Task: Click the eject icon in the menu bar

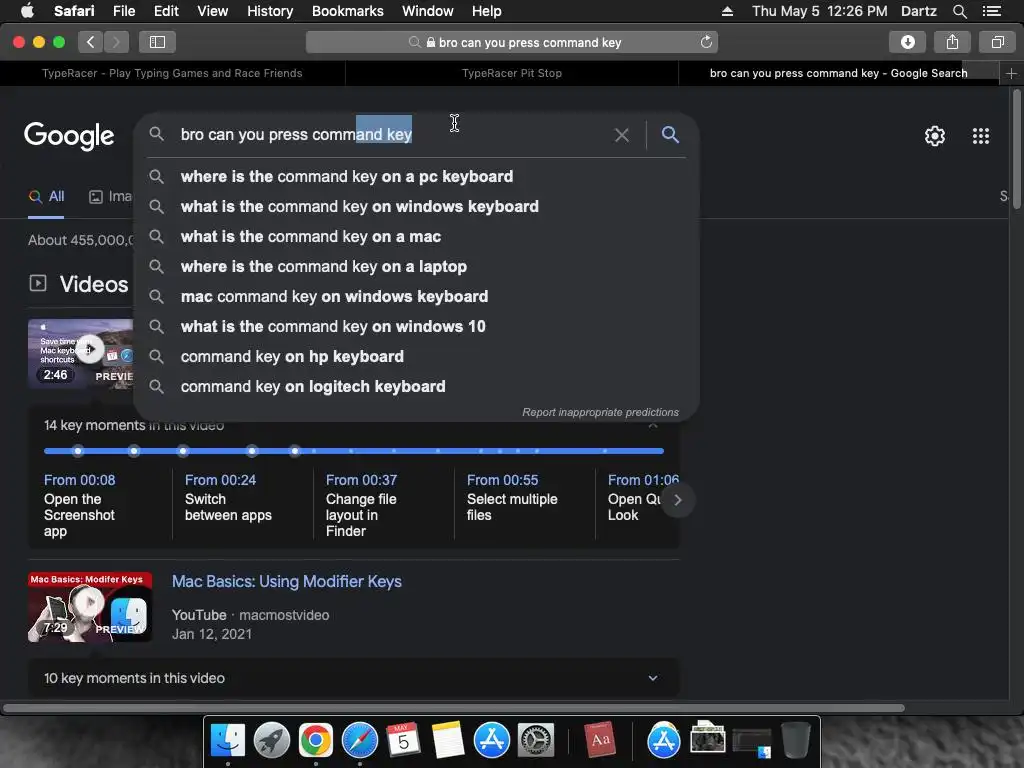Action: tap(727, 11)
